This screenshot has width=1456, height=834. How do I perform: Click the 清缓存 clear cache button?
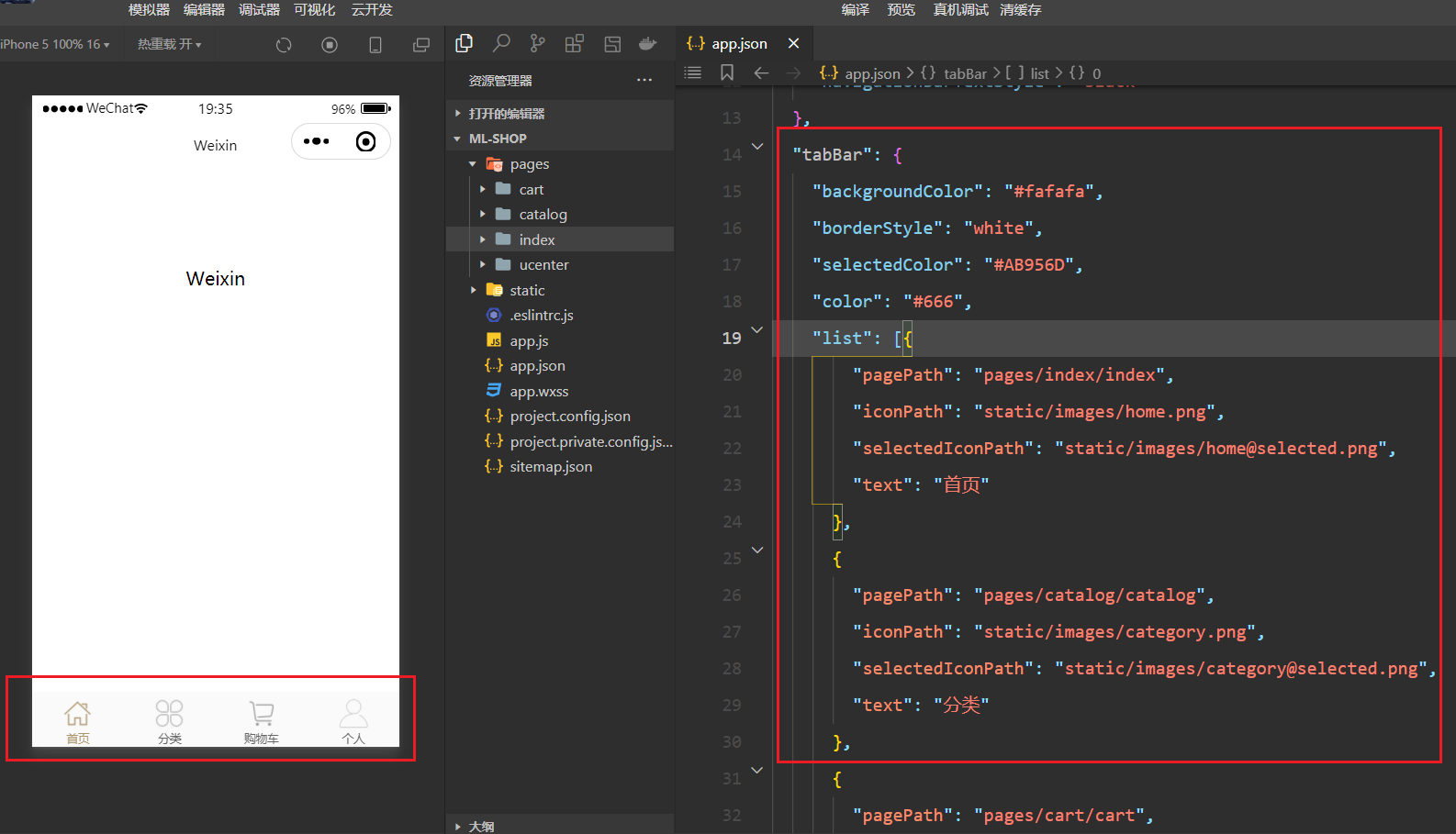click(1020, 10)
